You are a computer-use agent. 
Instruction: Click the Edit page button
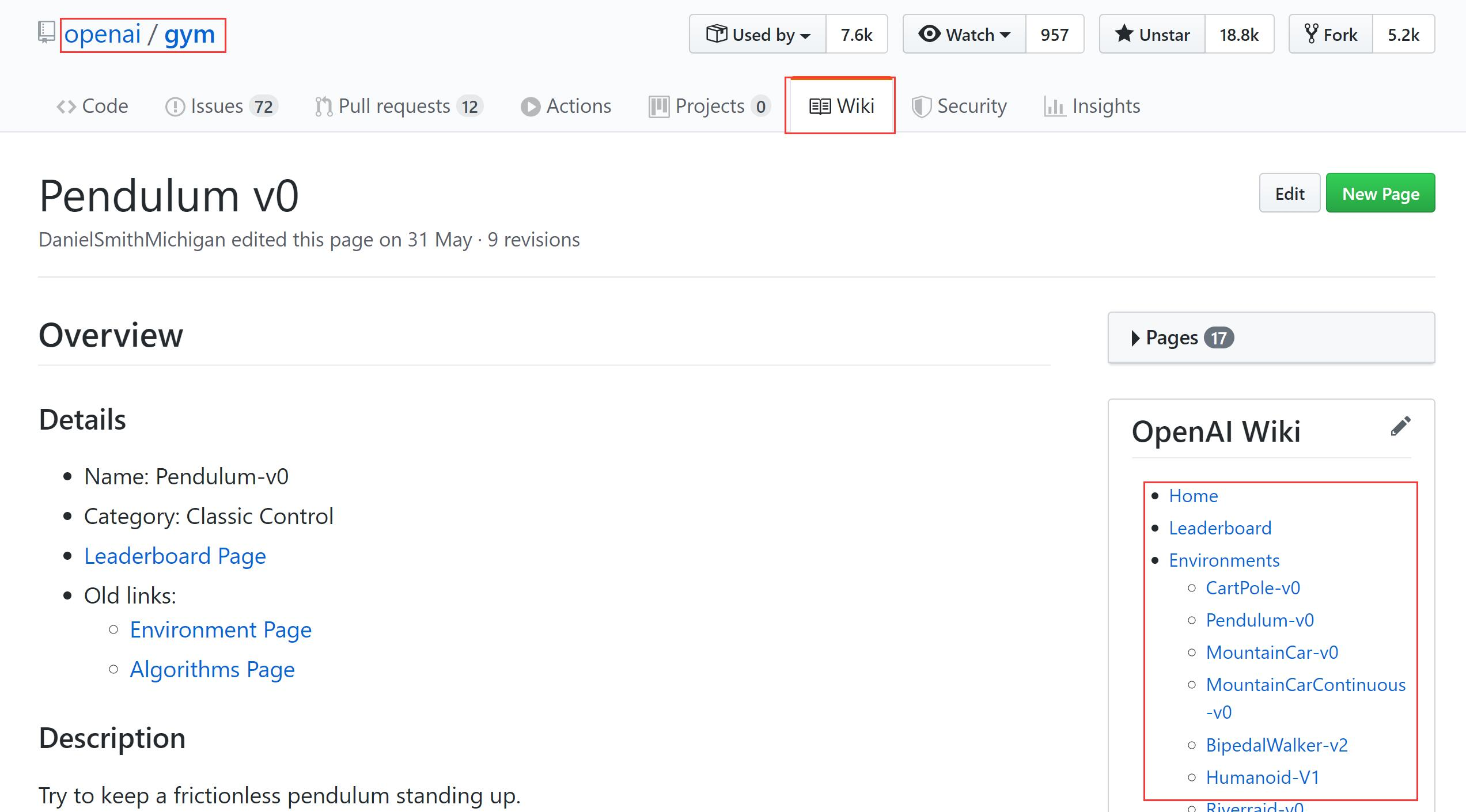click(1289, 193)
